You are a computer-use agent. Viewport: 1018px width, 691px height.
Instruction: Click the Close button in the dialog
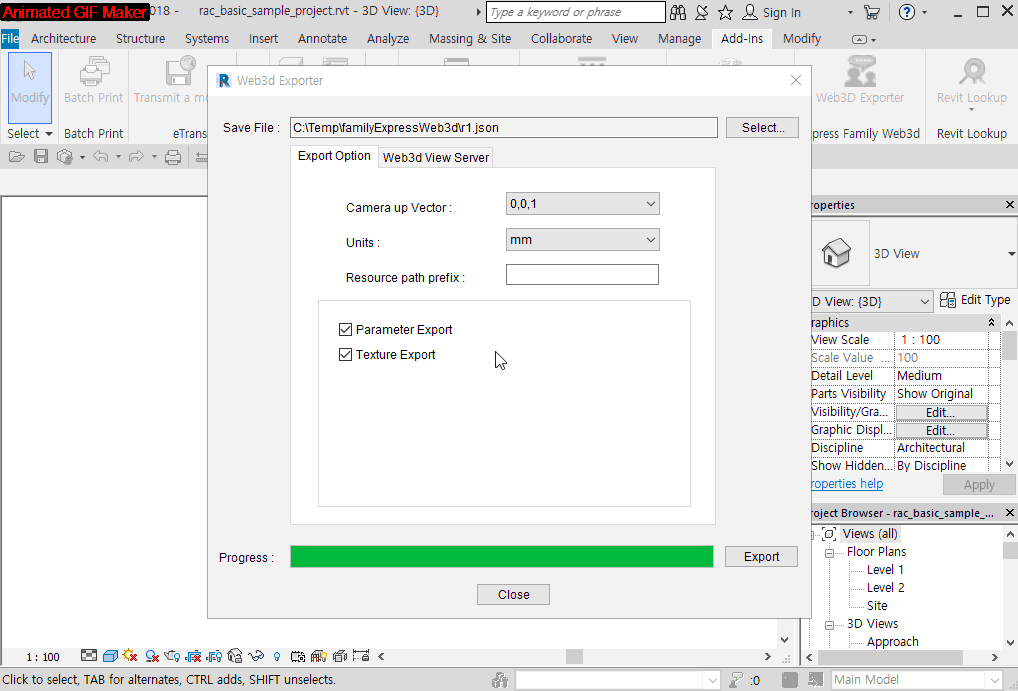pyautogui.click(x=513, y=594)
